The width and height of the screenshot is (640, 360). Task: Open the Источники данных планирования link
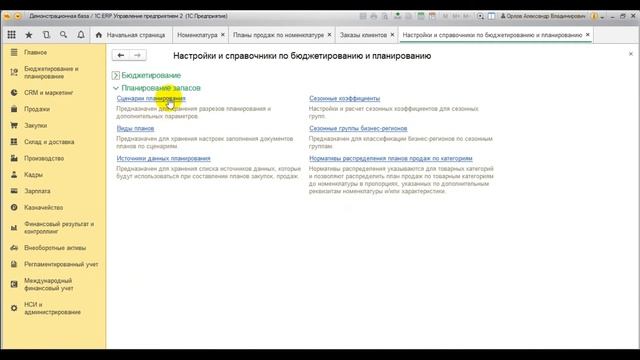(x=163, y=158)
